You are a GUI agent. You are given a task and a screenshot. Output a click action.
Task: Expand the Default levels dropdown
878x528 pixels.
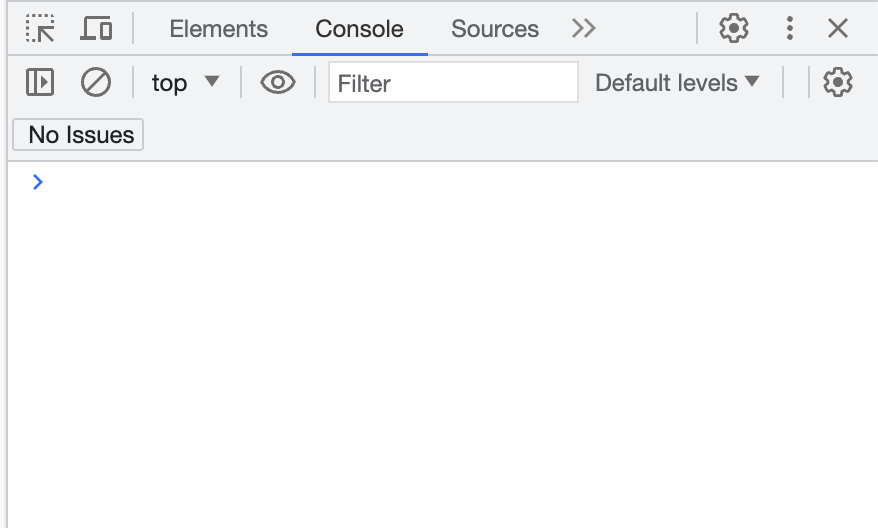(677, 82)
